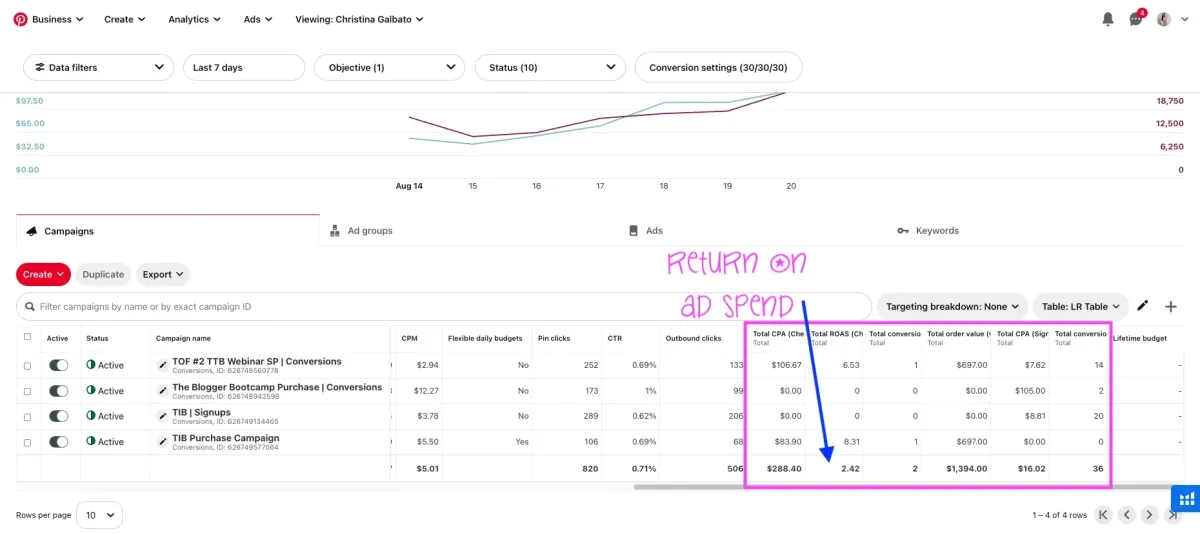Select checkbox for TIB | Signups row
The width and height of the screenshot is (1200, 534).
coord(27,416)
